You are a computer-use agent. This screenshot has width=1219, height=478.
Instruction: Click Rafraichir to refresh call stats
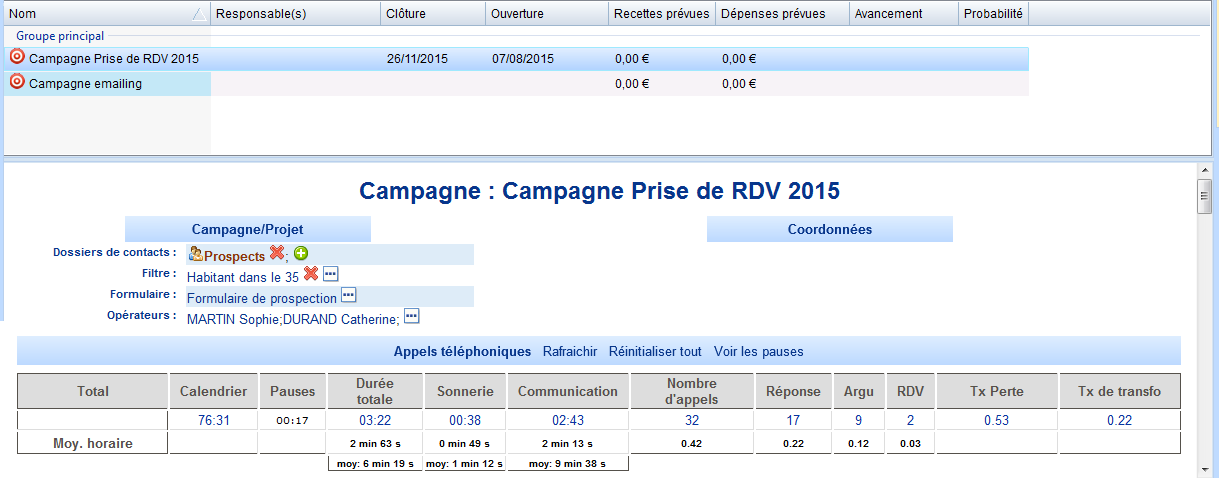[x=570, y=352]
